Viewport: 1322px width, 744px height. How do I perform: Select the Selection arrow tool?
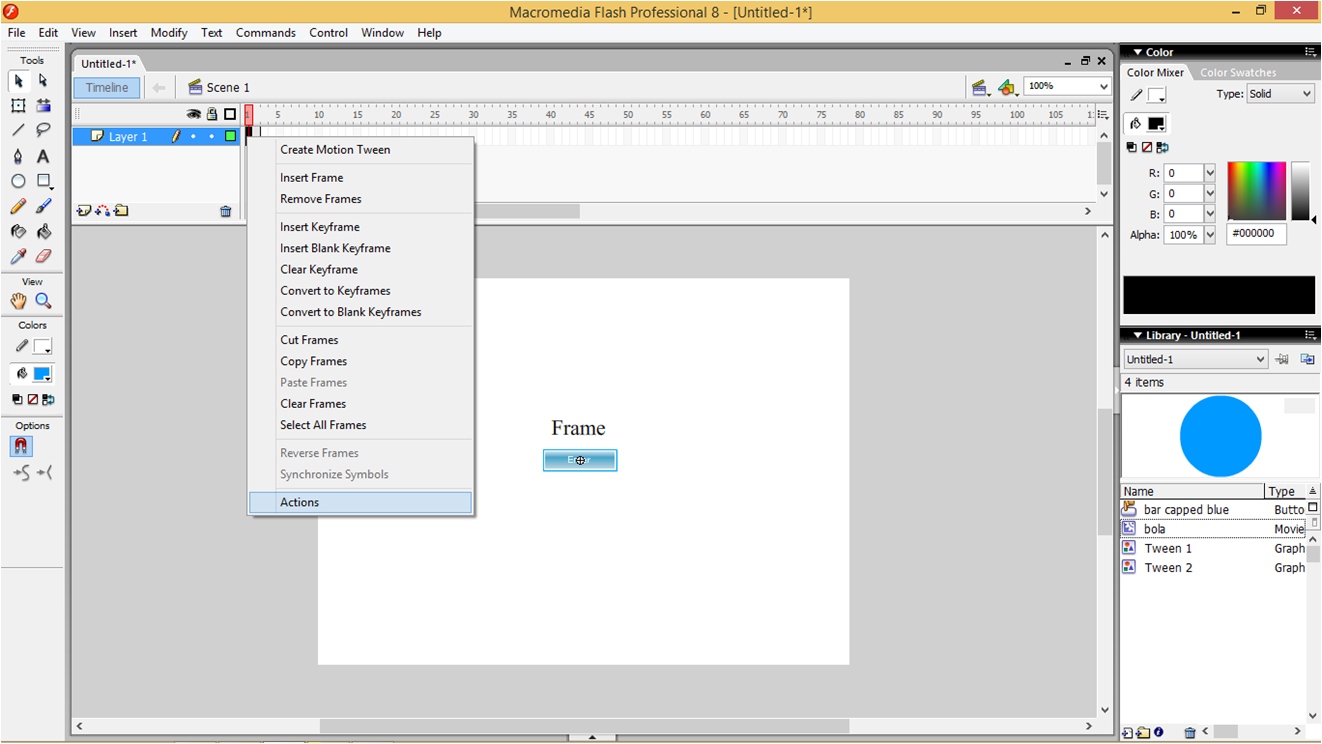click(18, 81)
